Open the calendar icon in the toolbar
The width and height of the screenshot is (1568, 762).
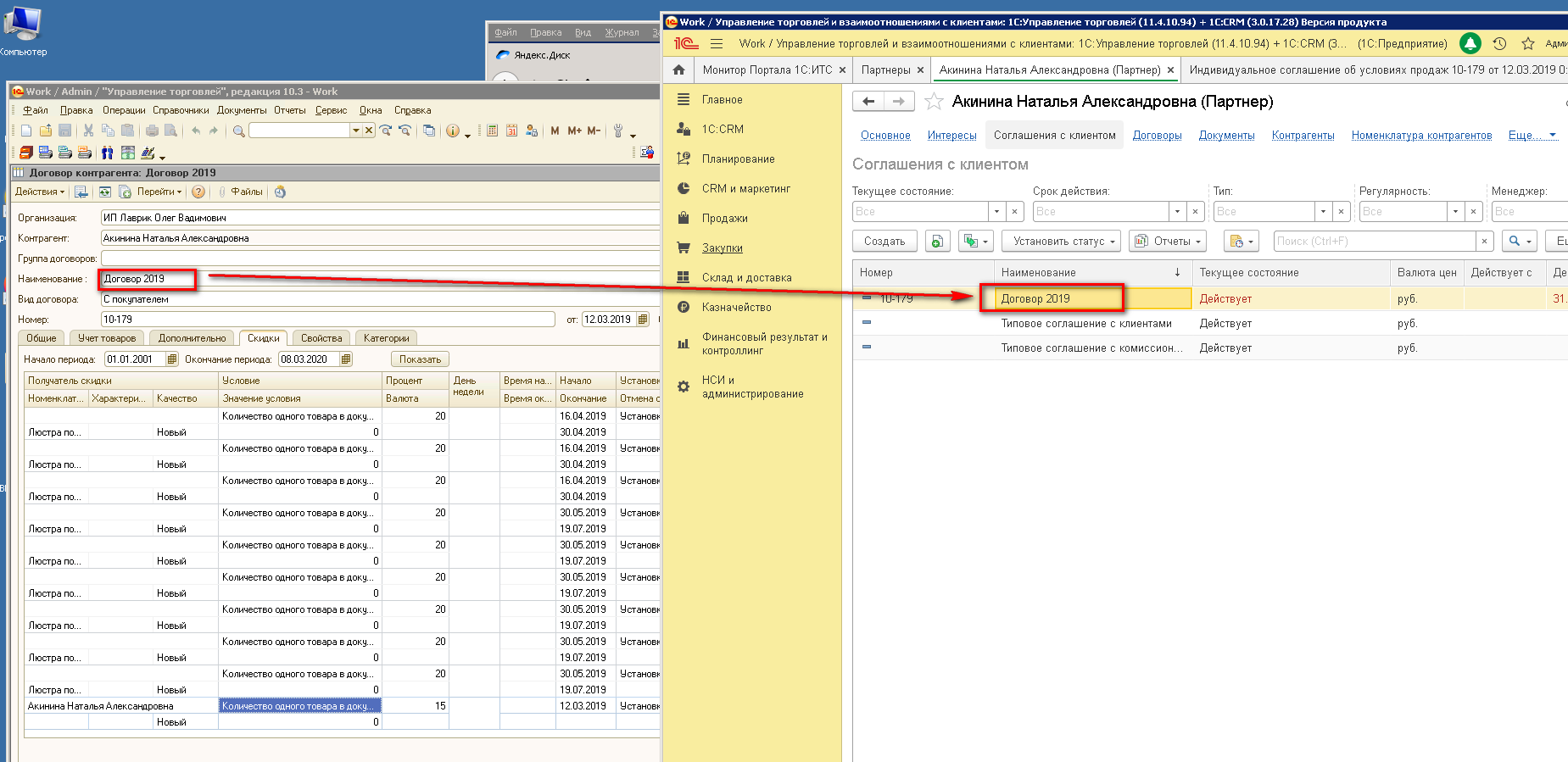tap(511, 131)
